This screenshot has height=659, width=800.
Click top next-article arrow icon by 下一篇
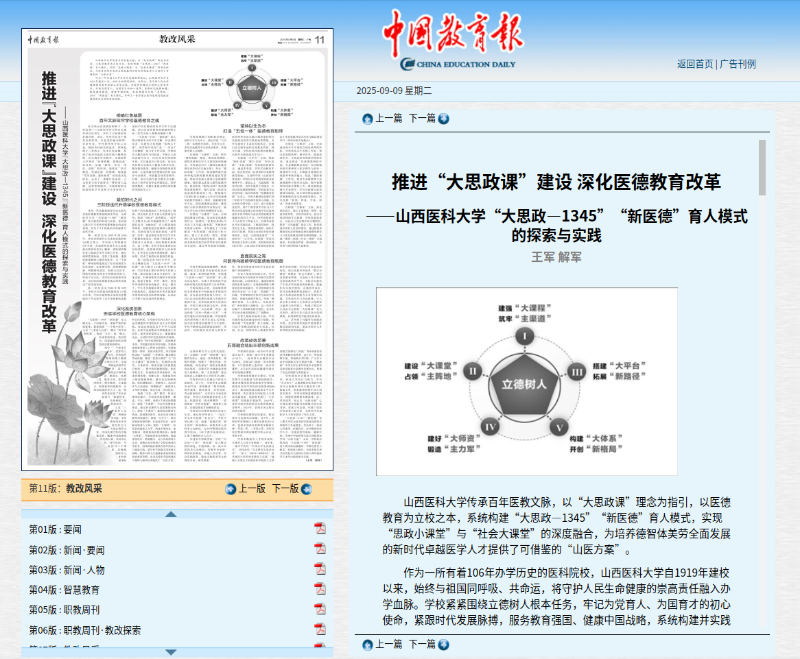[444, 118]
